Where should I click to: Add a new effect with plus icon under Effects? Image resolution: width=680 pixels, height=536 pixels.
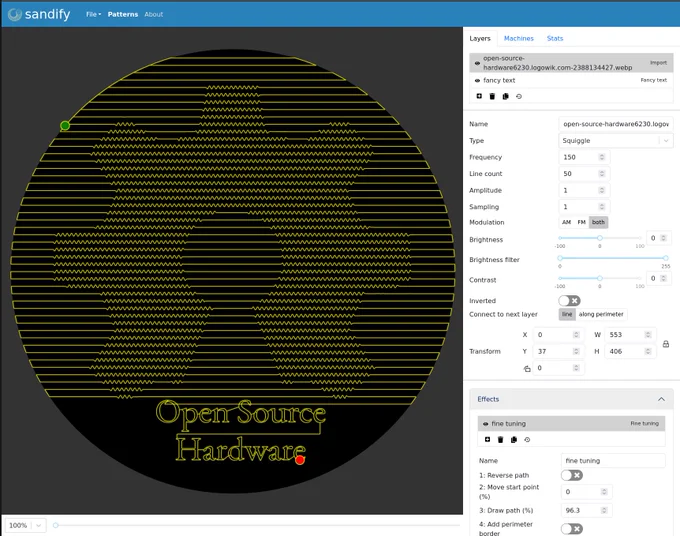coord(487,439)
